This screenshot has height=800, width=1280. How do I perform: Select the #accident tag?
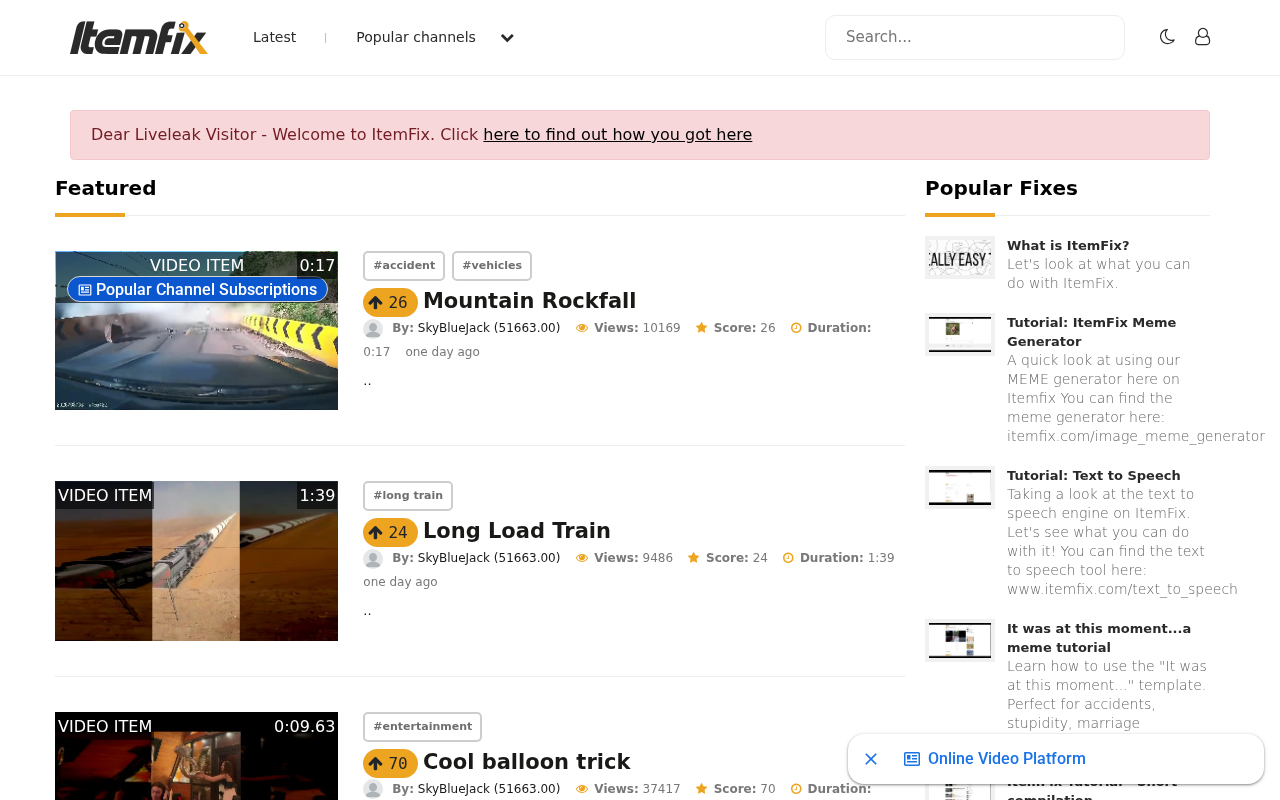(404, 266)
